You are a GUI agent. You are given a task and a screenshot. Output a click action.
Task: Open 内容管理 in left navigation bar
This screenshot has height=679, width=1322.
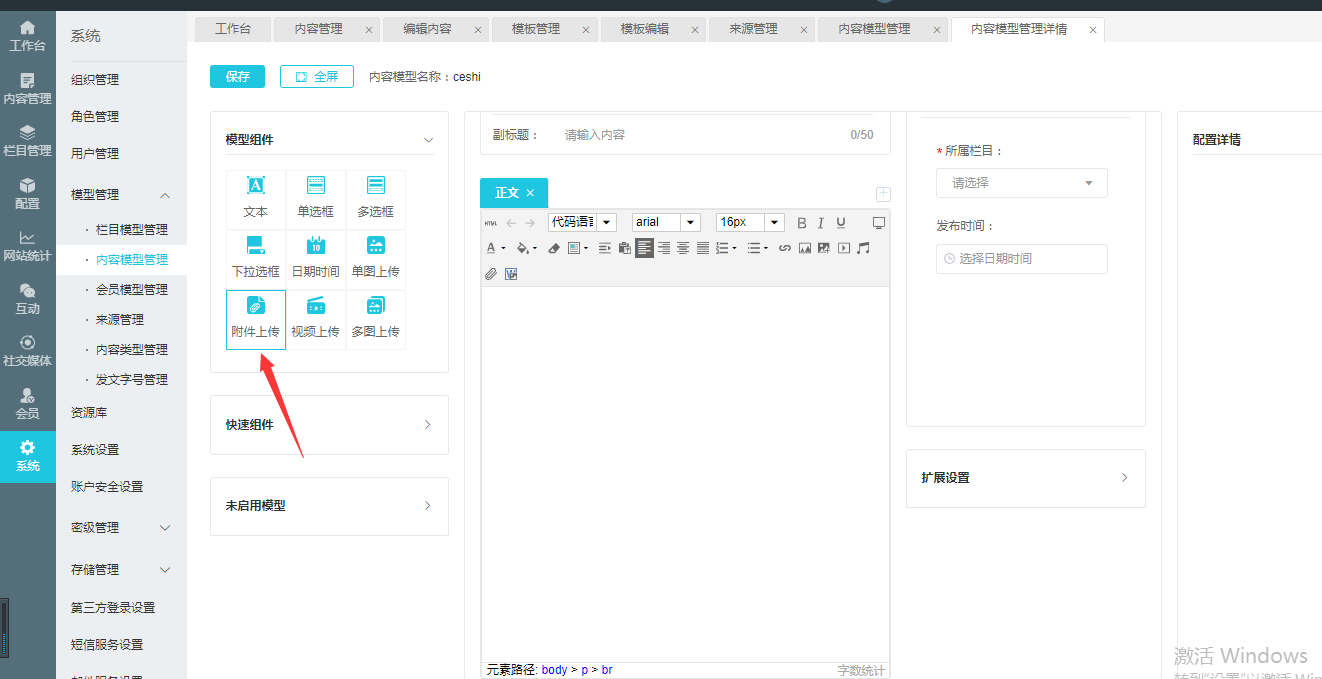coord(27,89)
